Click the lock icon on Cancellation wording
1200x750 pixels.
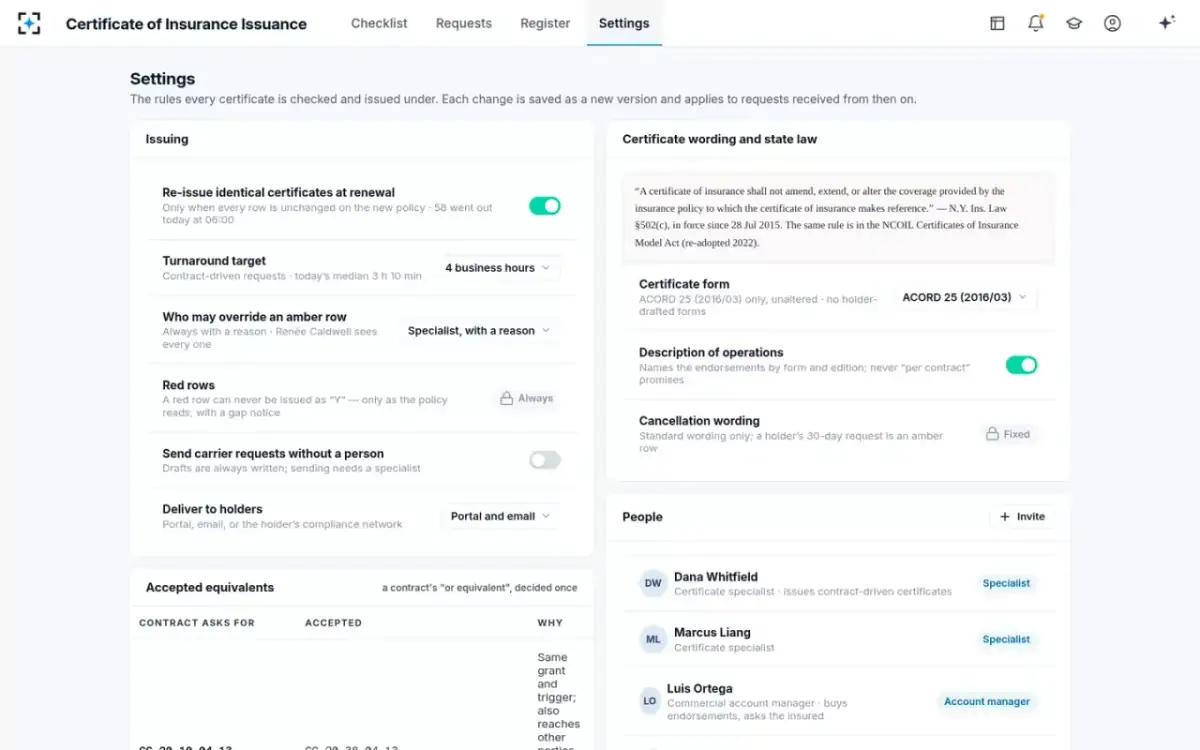992,434
